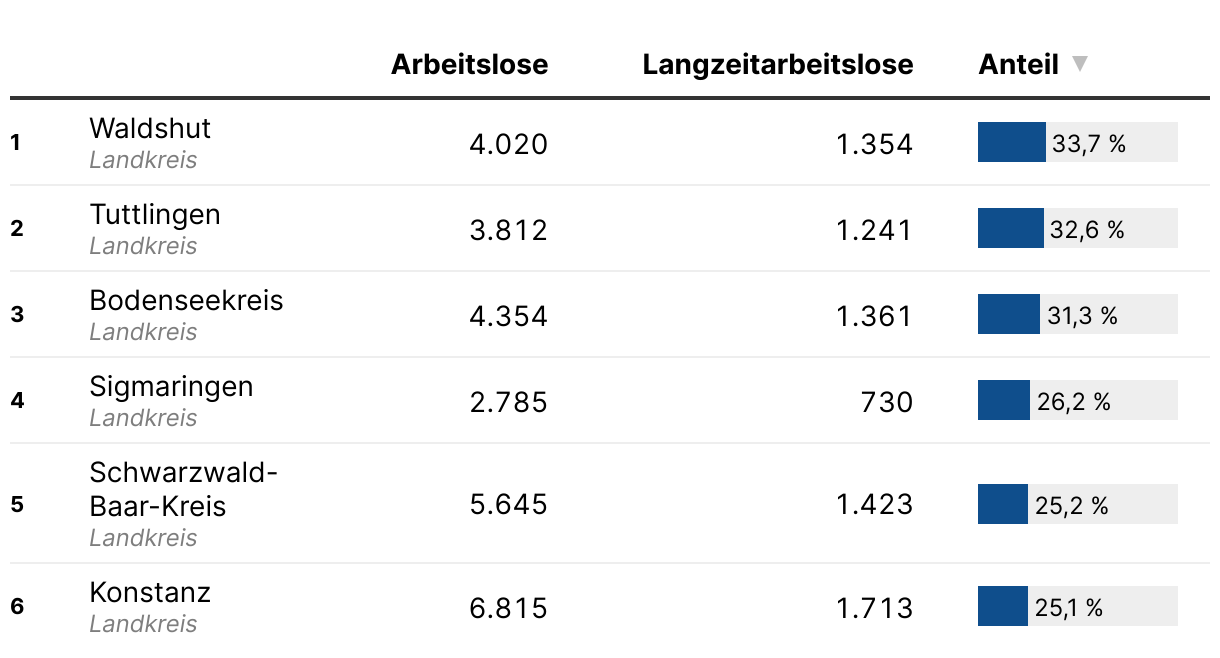Select Konstanz in the table

point(150,592)
